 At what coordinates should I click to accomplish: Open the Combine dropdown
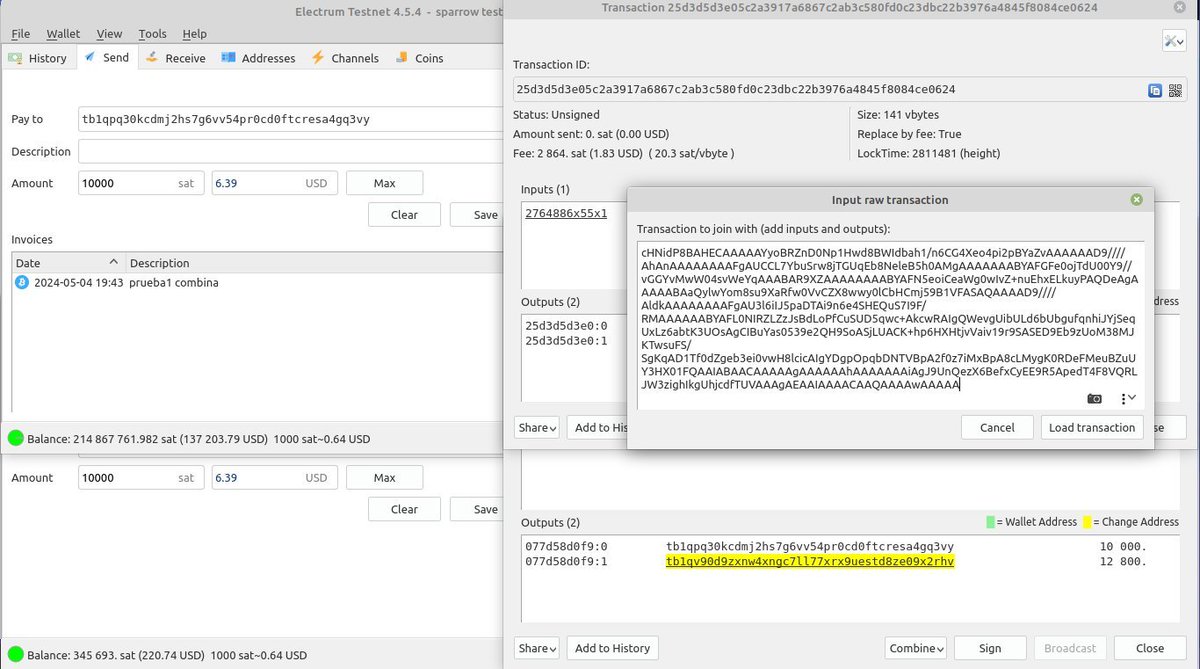(x=917, y=648)
